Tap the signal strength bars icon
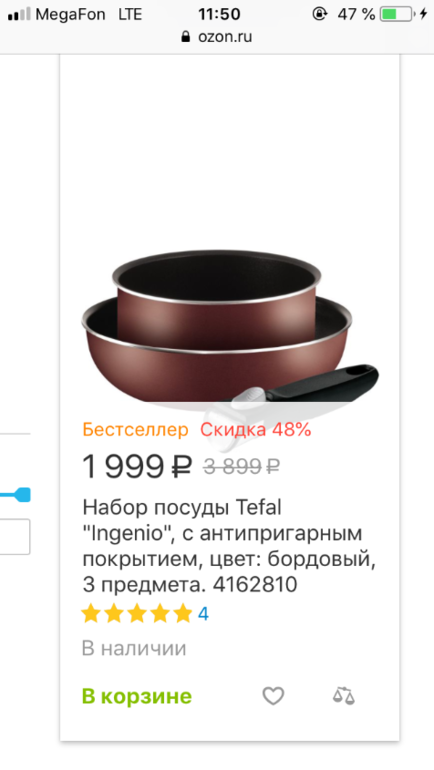Screen dimensions: 434x770 pos(19,15)
